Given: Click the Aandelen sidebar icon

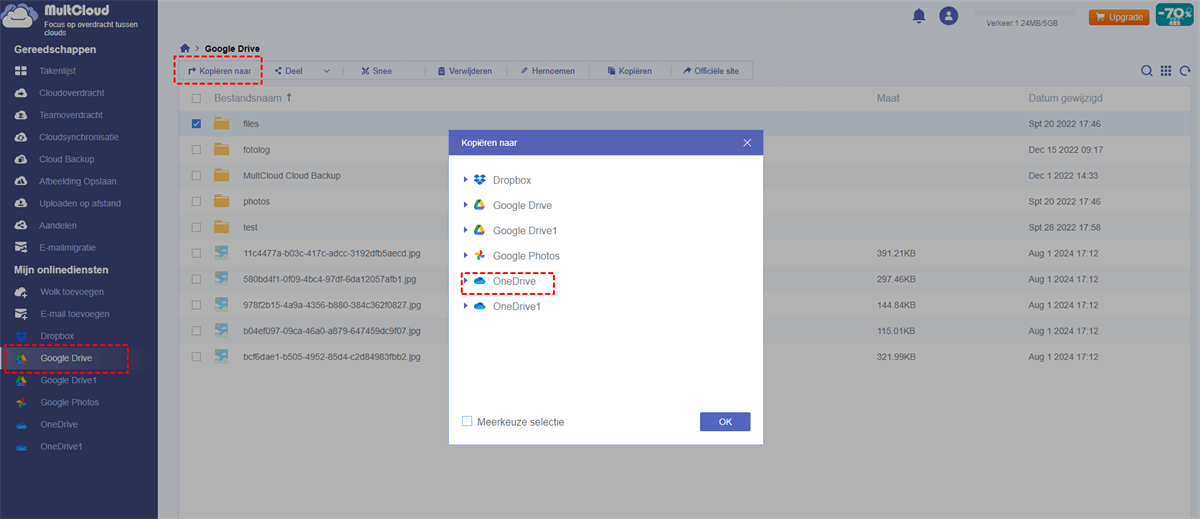Looking at the screenshot, I should [21, 225].
